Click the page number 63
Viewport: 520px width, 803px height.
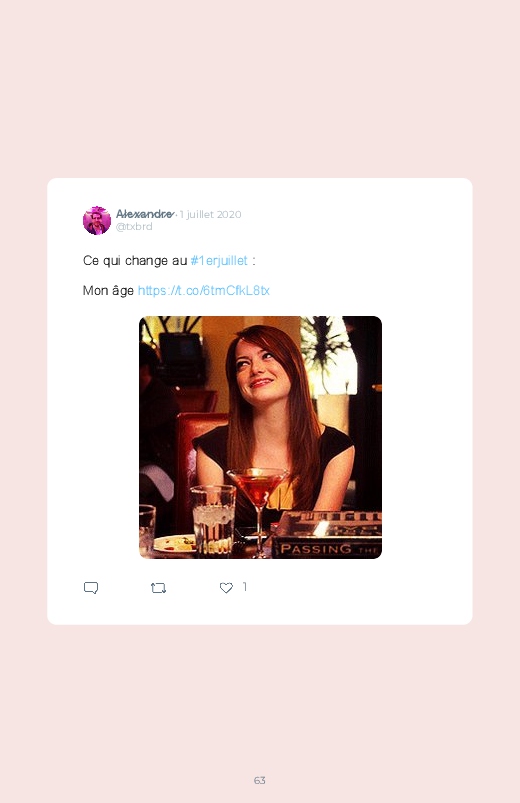(260, 780)
